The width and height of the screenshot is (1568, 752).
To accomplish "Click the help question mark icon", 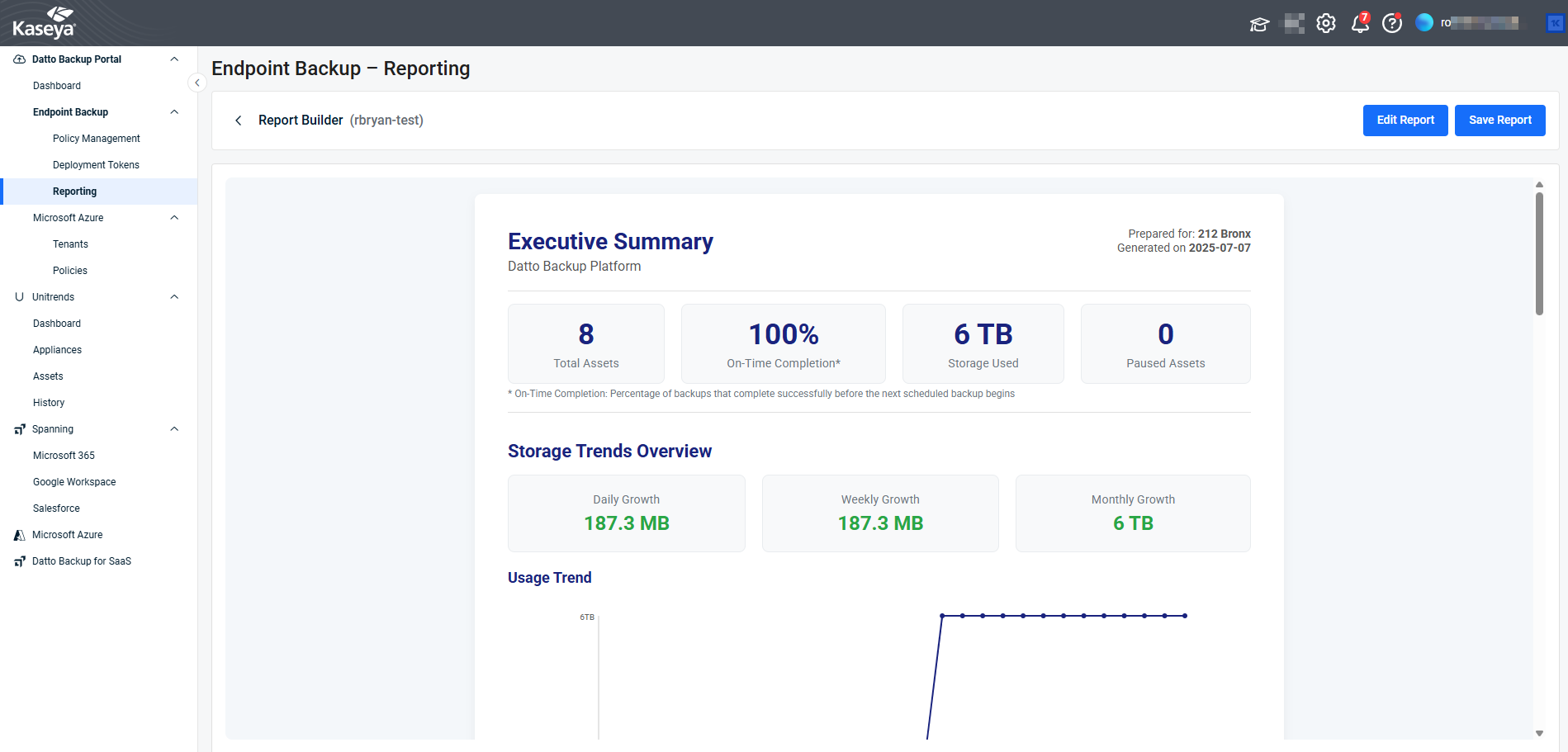I will coord(1392,23).
